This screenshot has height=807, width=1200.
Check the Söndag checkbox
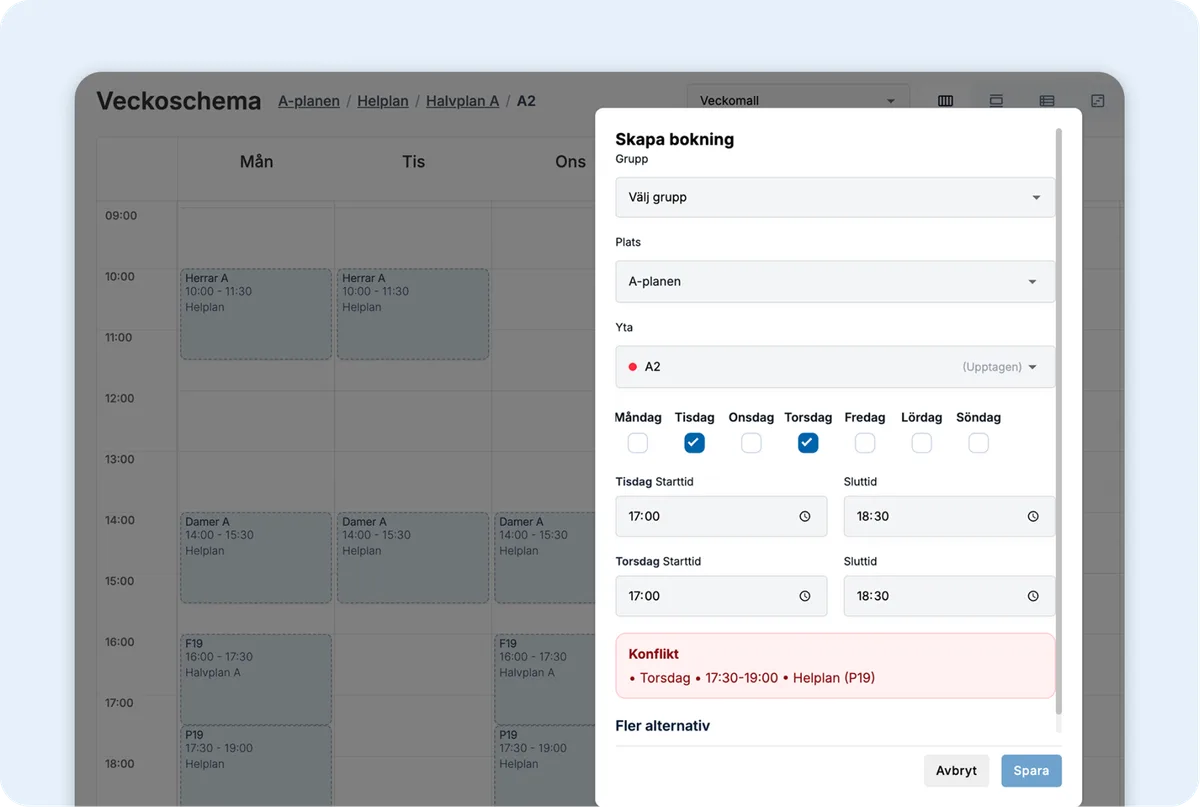(x=979, y=443)
